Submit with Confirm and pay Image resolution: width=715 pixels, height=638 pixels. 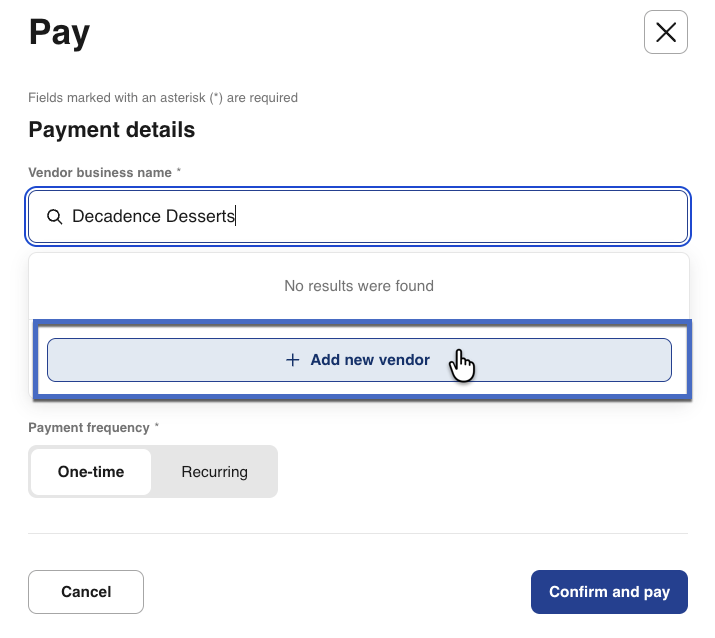[x=609, y=592]
